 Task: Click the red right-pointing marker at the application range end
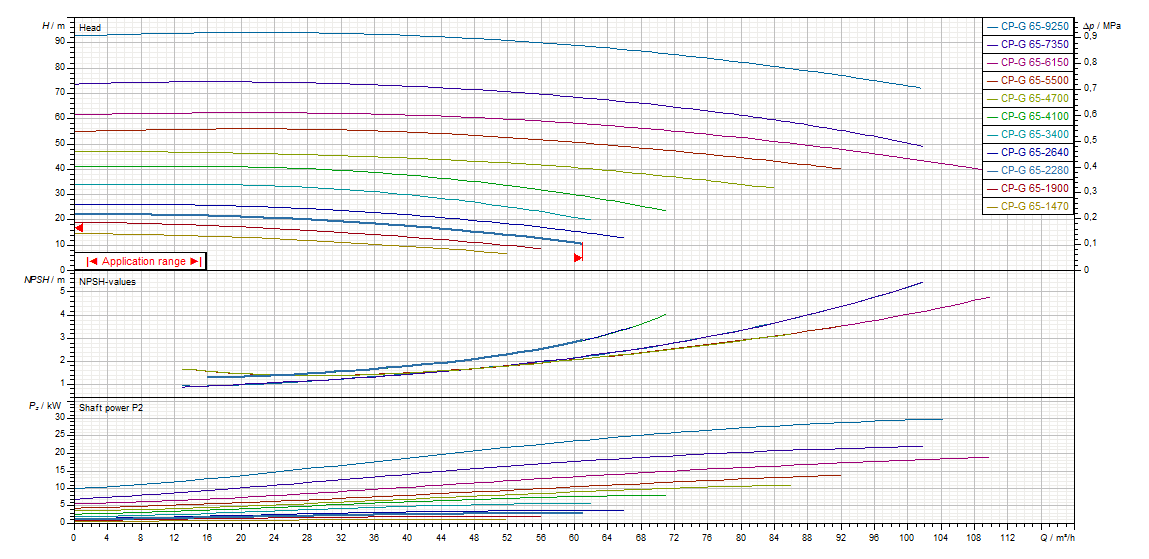pyautogui.click(x=577, y=258)
